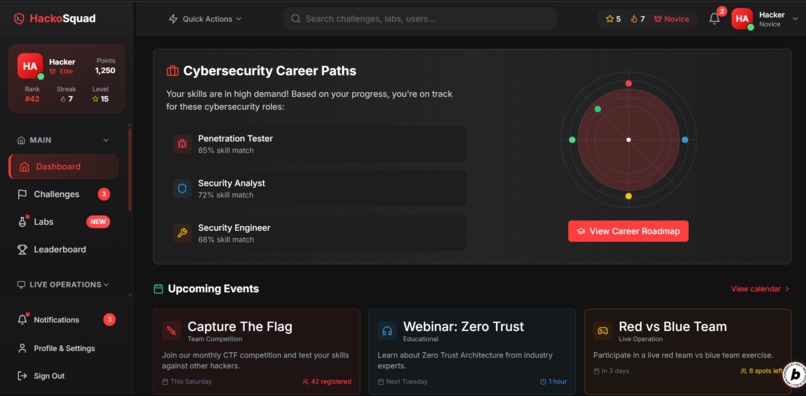Click the 1 hour duration label

[x=553, y=382]
